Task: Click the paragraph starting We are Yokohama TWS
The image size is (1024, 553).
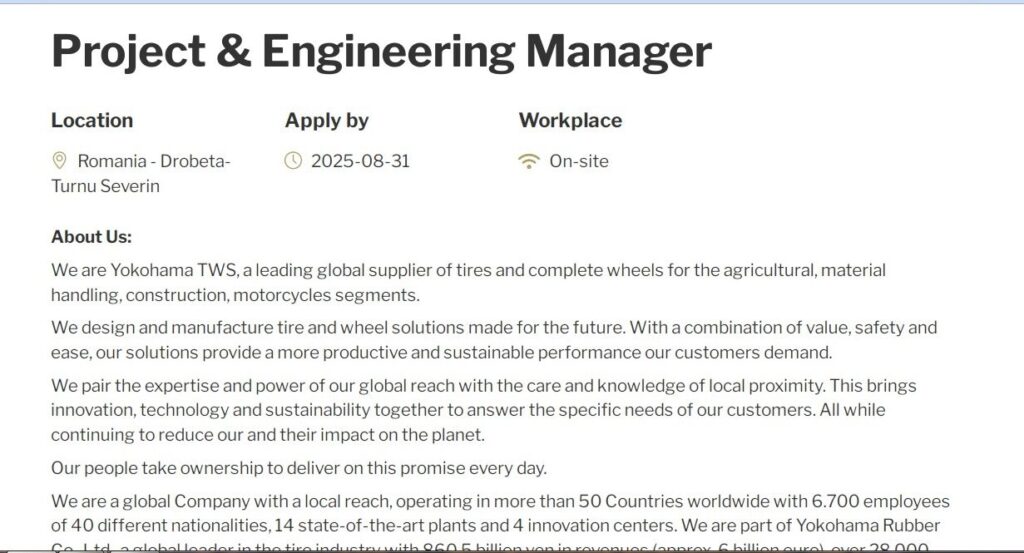Action: pos(468,283)
